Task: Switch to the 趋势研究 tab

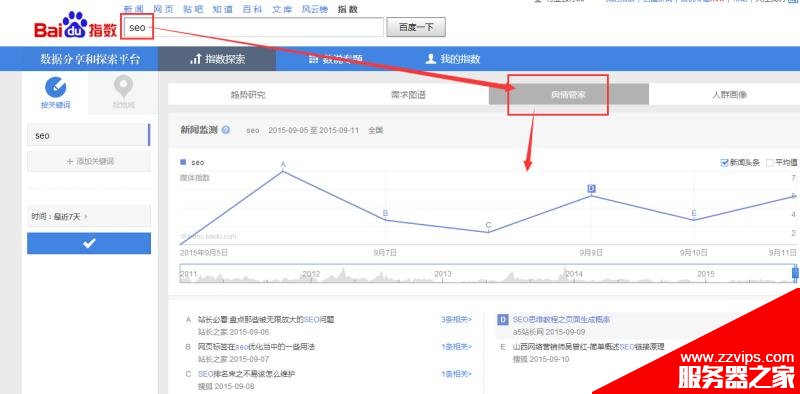Action: 248,94
